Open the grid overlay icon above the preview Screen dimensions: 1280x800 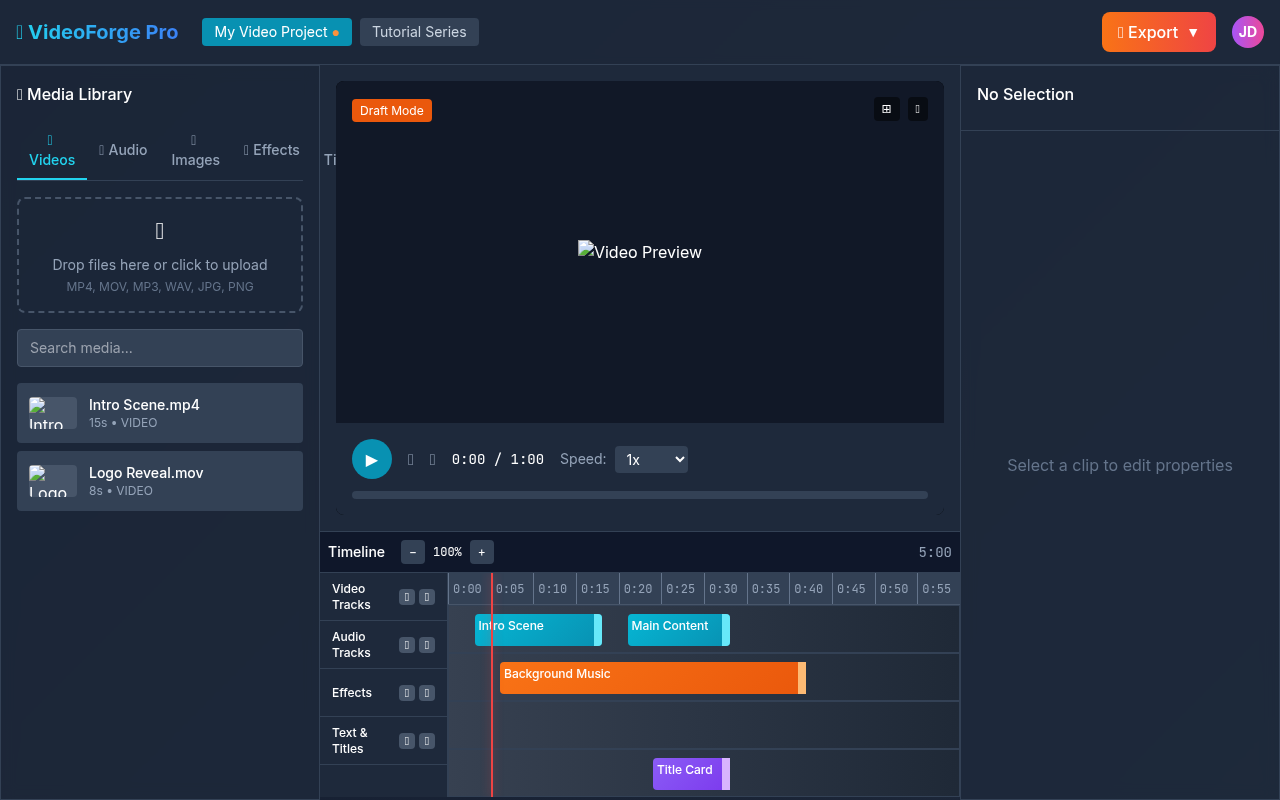coord(887,109)
